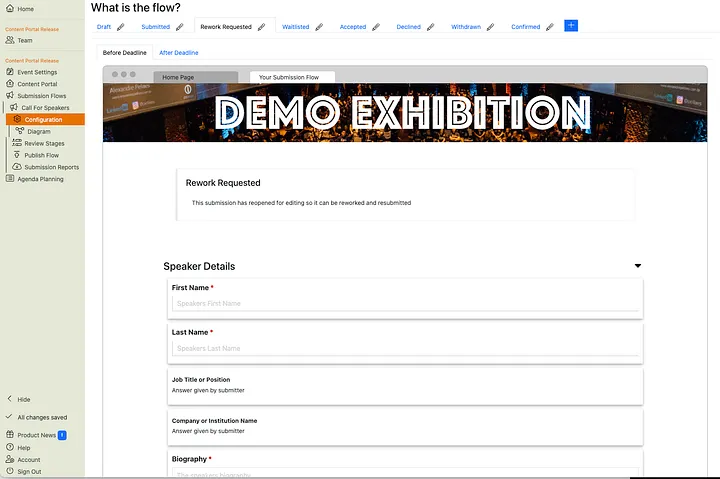Click the Content Portal icon
This screenshot has width=720, height=479.
tap(10, 84)
